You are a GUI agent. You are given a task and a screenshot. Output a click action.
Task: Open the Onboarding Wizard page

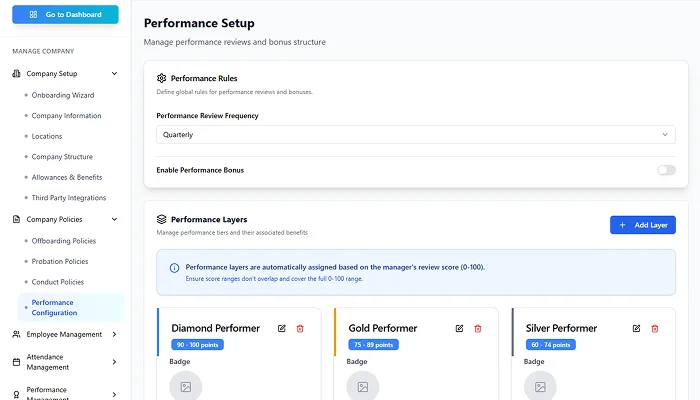coord(62,95)
